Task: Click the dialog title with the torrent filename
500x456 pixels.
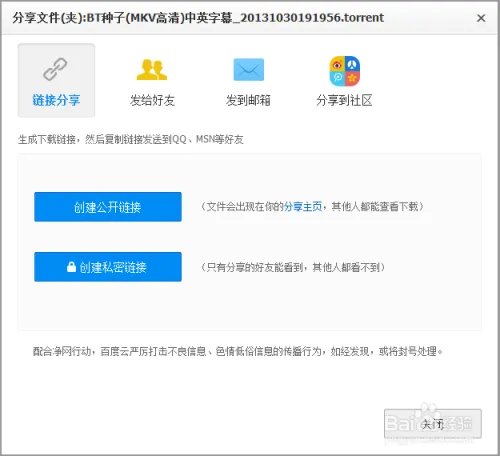Action: [198, 18]
